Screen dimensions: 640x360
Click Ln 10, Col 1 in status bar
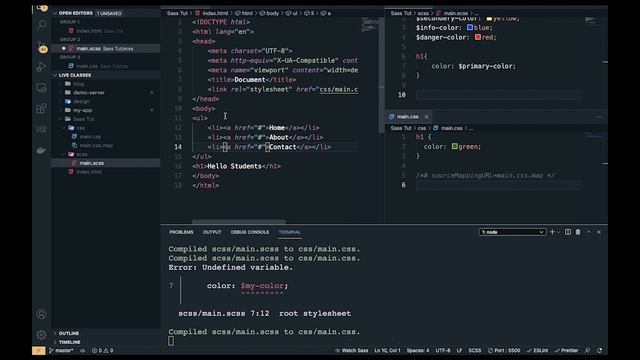click(x=387, y=350)
